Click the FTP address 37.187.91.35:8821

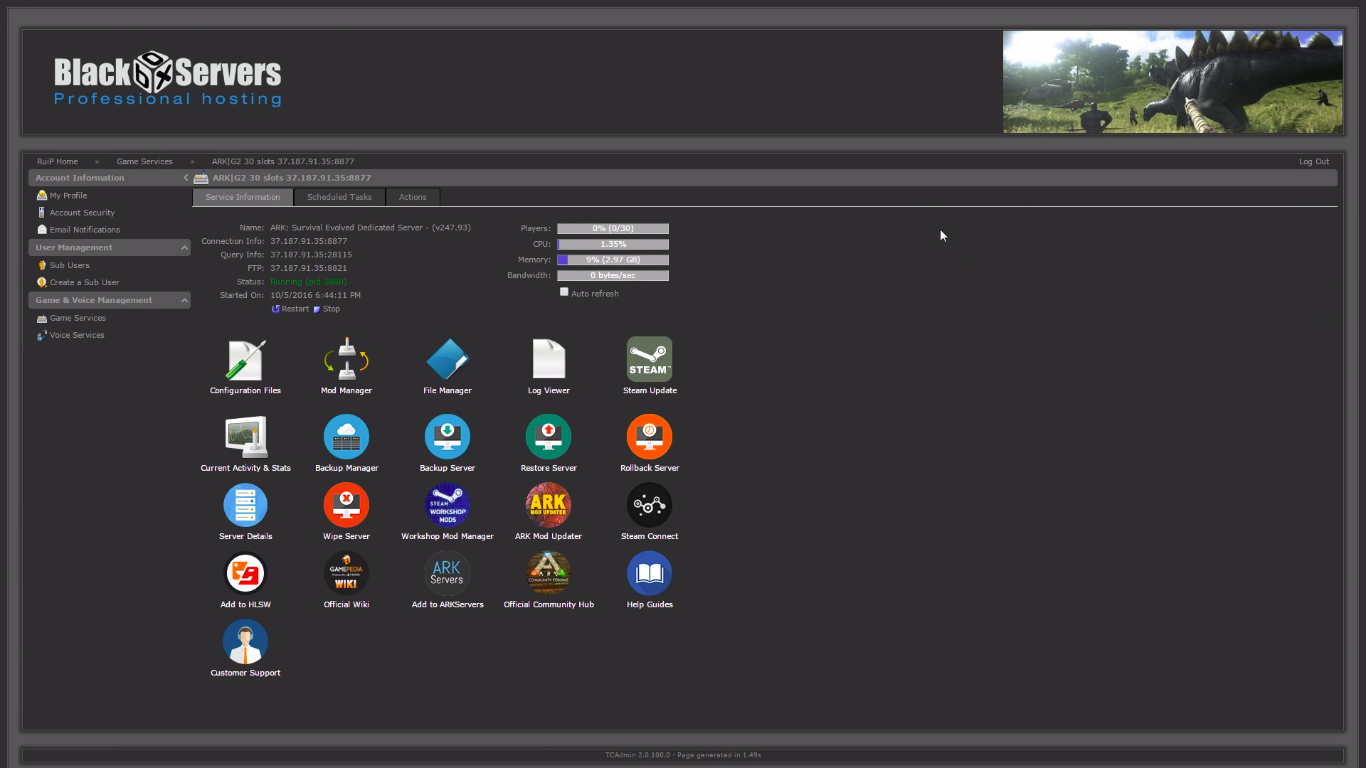pyautogui.click(x=309, y=268)
